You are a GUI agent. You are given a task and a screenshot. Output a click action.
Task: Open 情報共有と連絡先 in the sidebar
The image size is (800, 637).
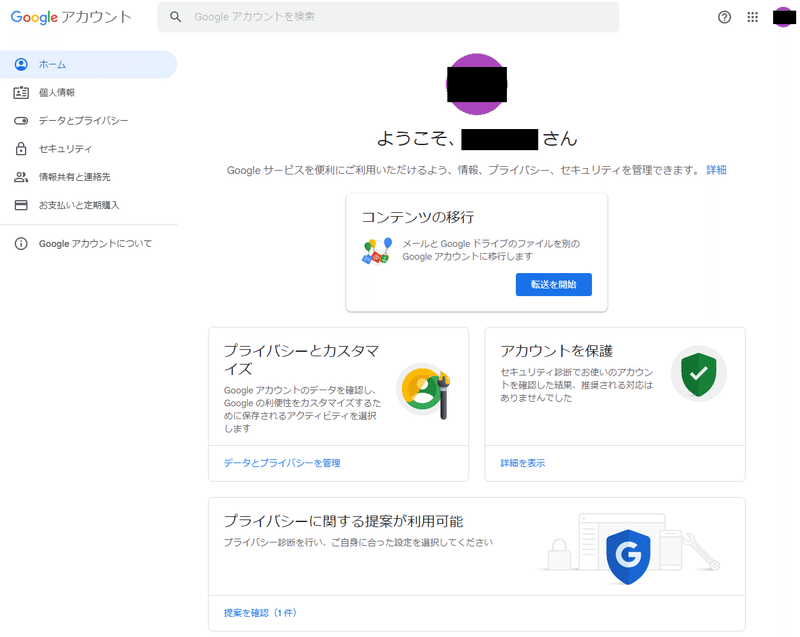click(88, 177)
